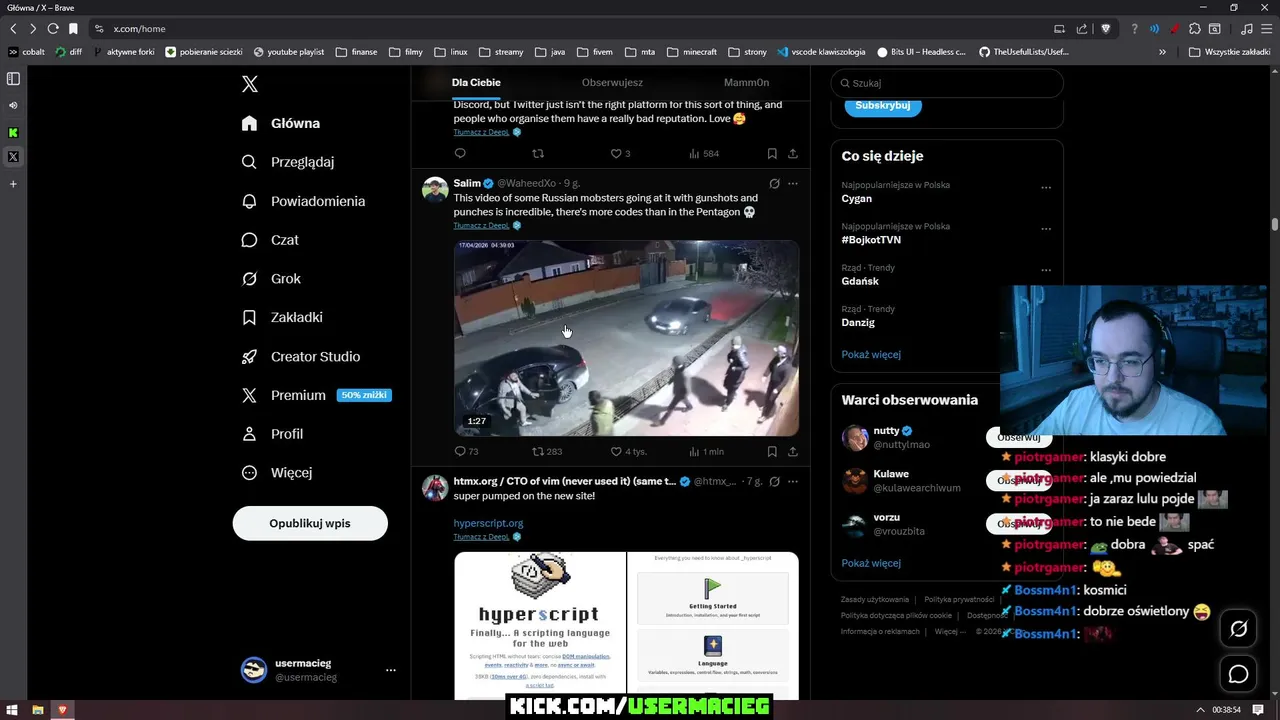The width and height of the screenshot is (1280, 720).
Task: Expand the Więcej navigation menu
Action: tap(278, 473)
